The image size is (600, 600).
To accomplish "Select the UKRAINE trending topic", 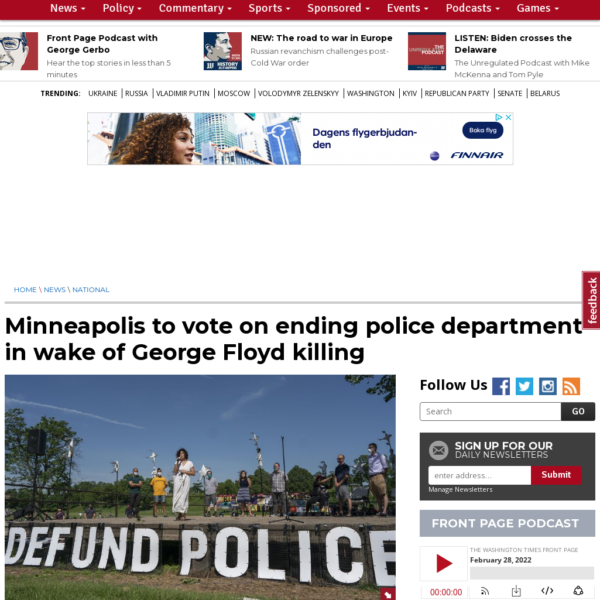I will click(103, 93).
